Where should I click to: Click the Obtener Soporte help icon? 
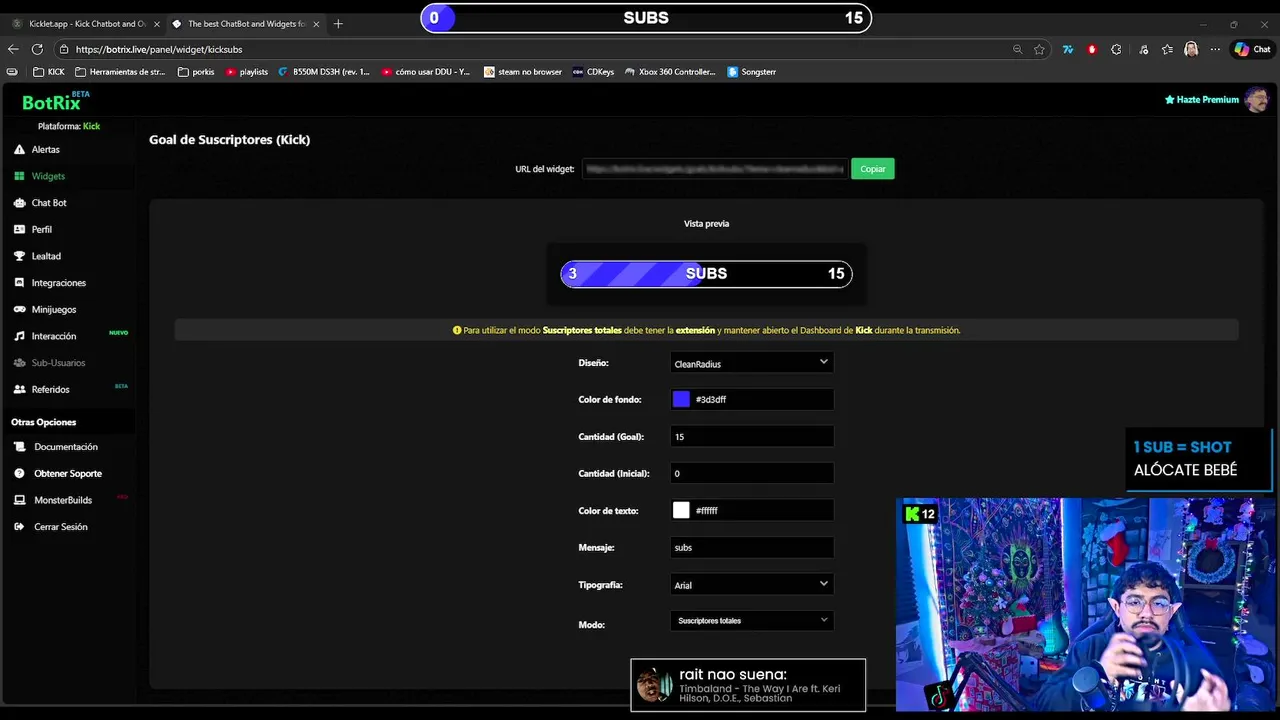point(19,473)
